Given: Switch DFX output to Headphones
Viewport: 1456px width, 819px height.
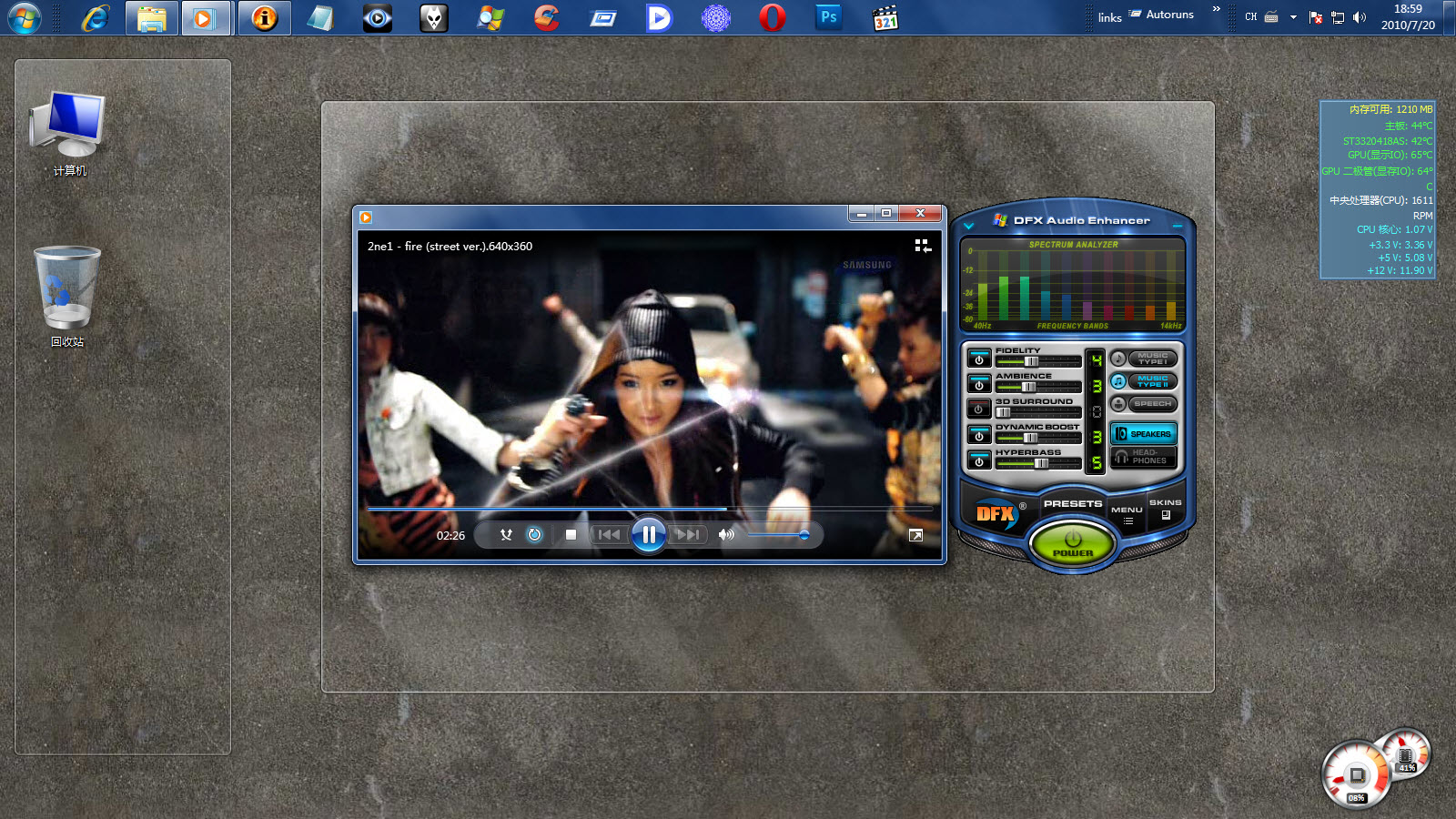Looking at the screenshot, I should pyautogui.click(x=1144, y=457).
